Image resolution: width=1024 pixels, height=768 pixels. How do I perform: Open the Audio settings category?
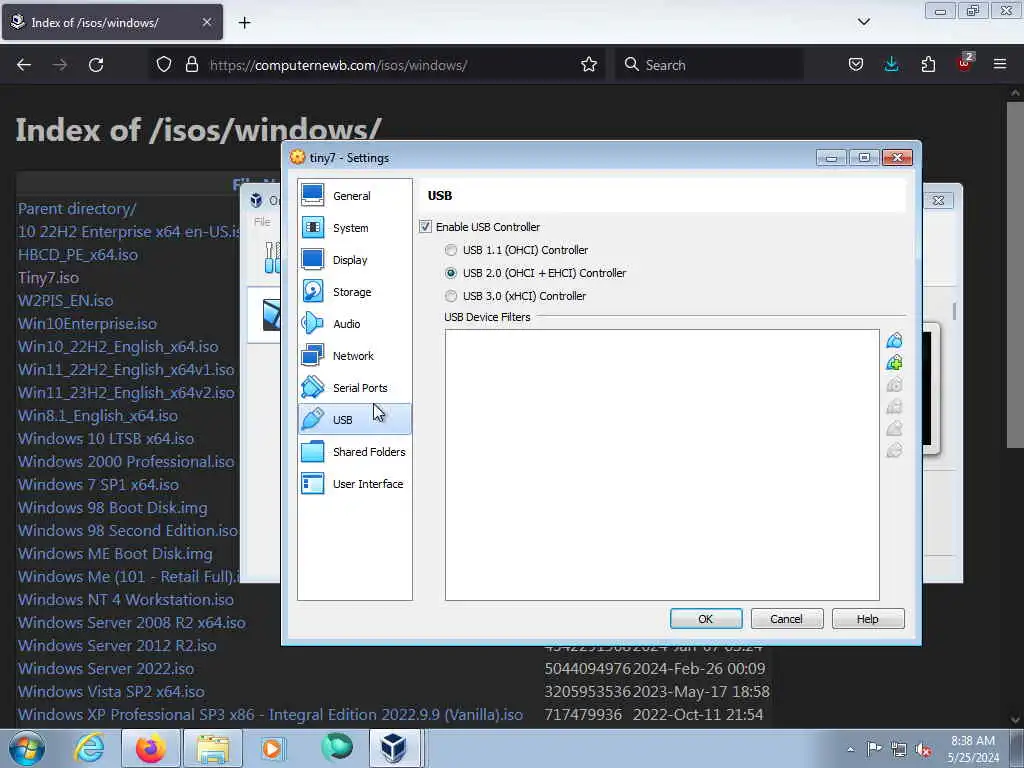(355, 324)
